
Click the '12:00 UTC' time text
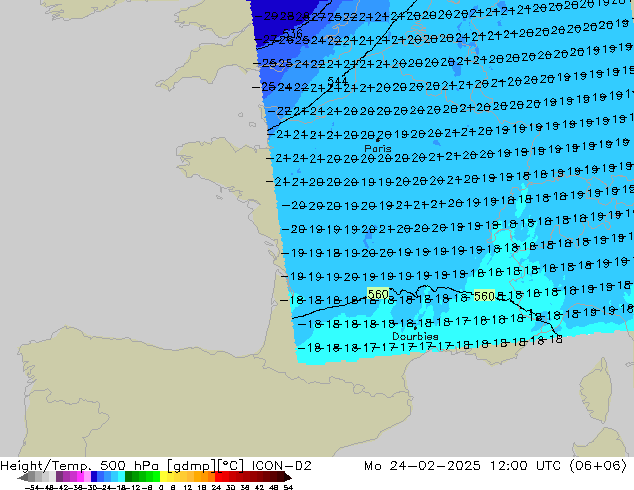(x=525, y=465)
